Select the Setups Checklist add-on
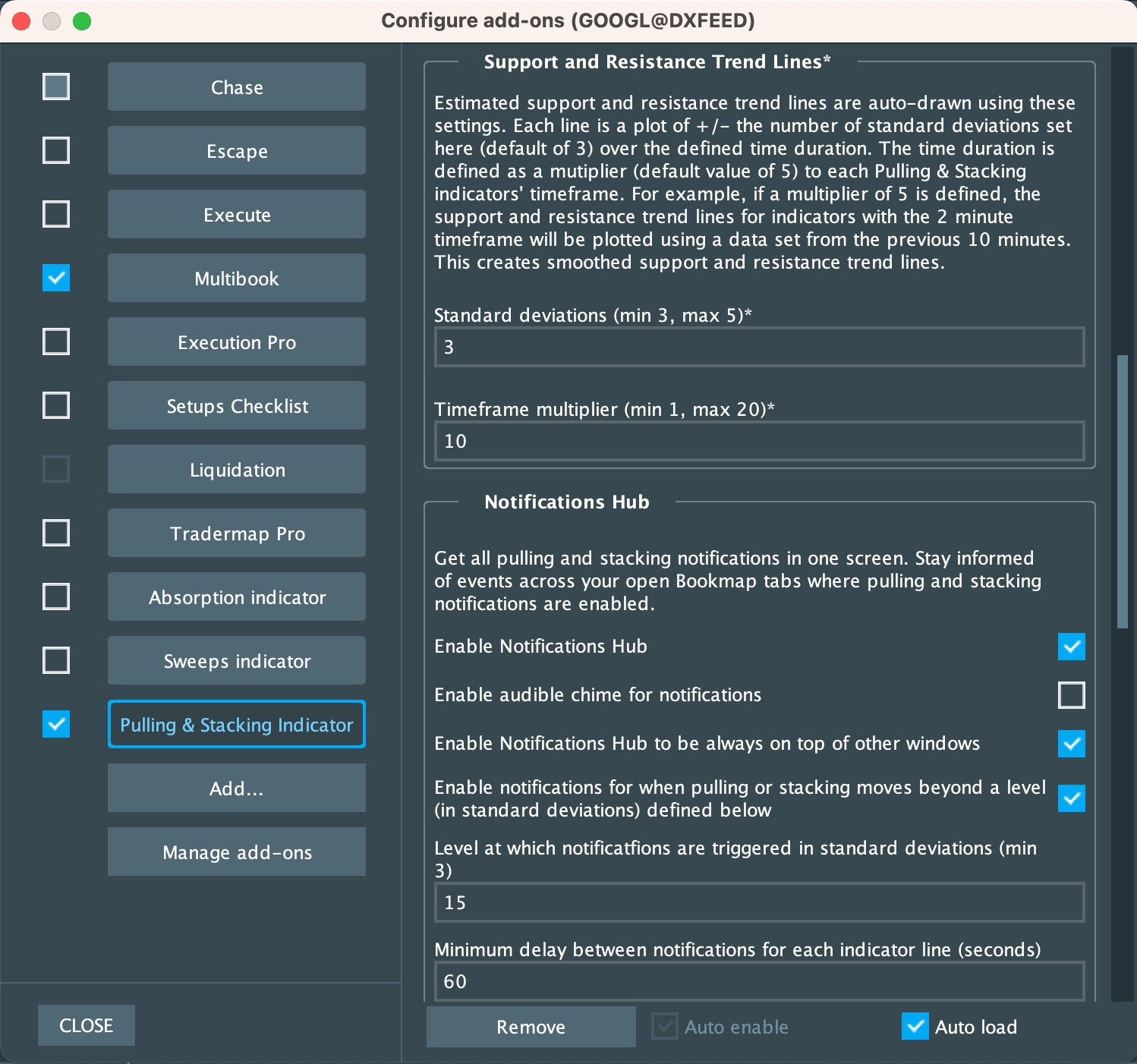1137x1064 pixels. [237, 406]
